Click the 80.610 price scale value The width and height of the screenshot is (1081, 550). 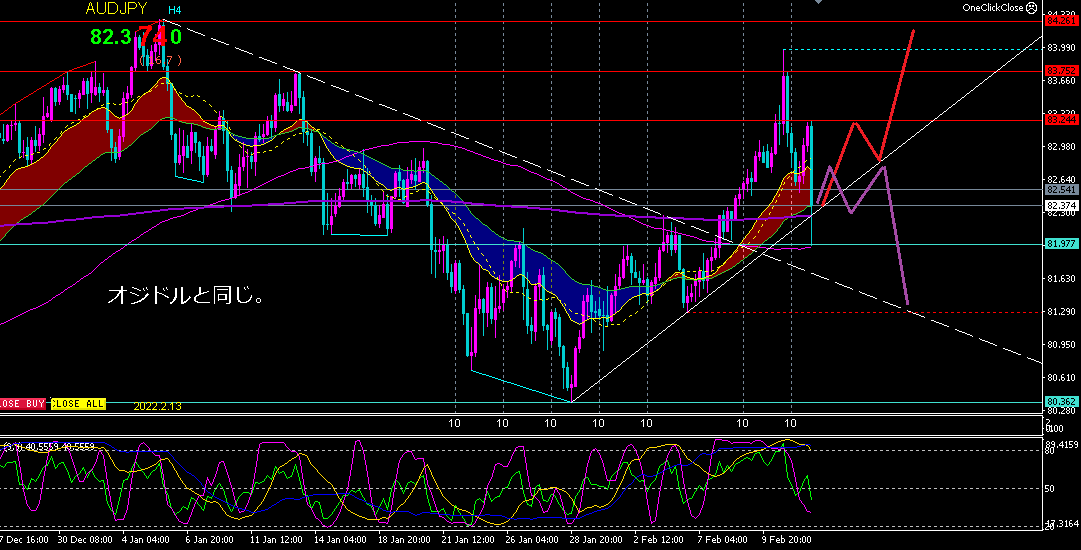pos(1061,378)
